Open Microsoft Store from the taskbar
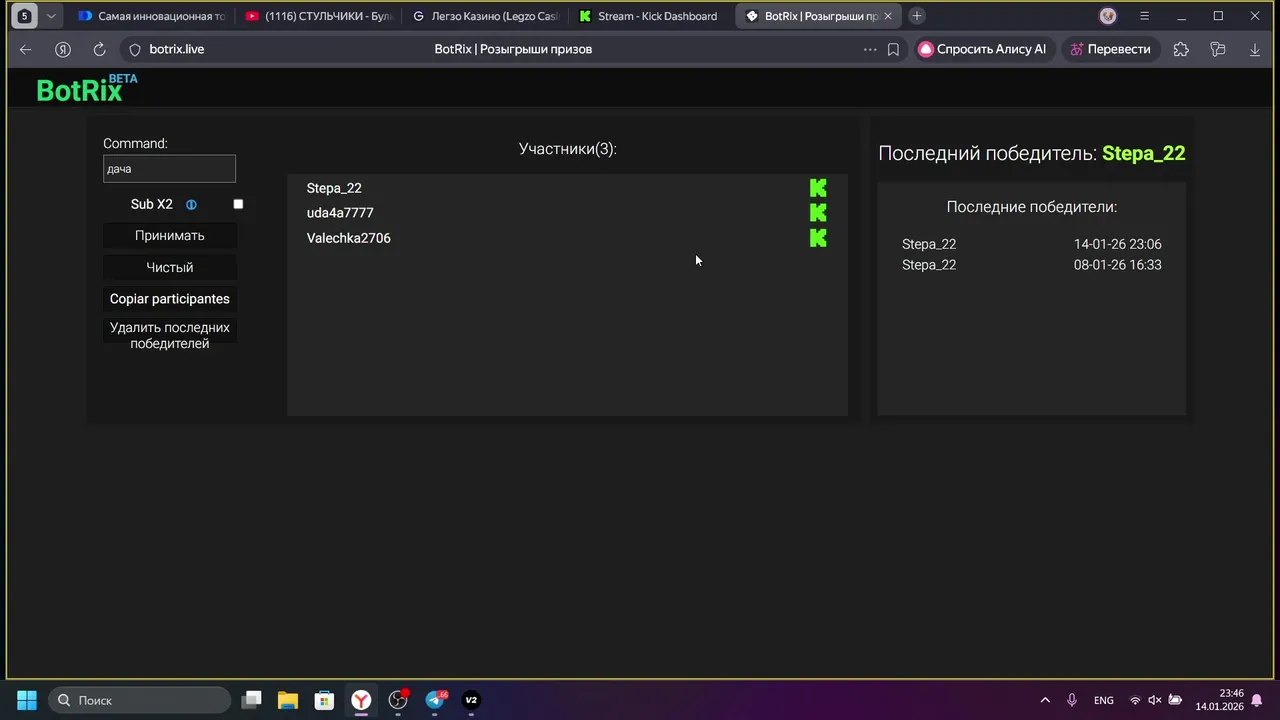 coord(324,700)
